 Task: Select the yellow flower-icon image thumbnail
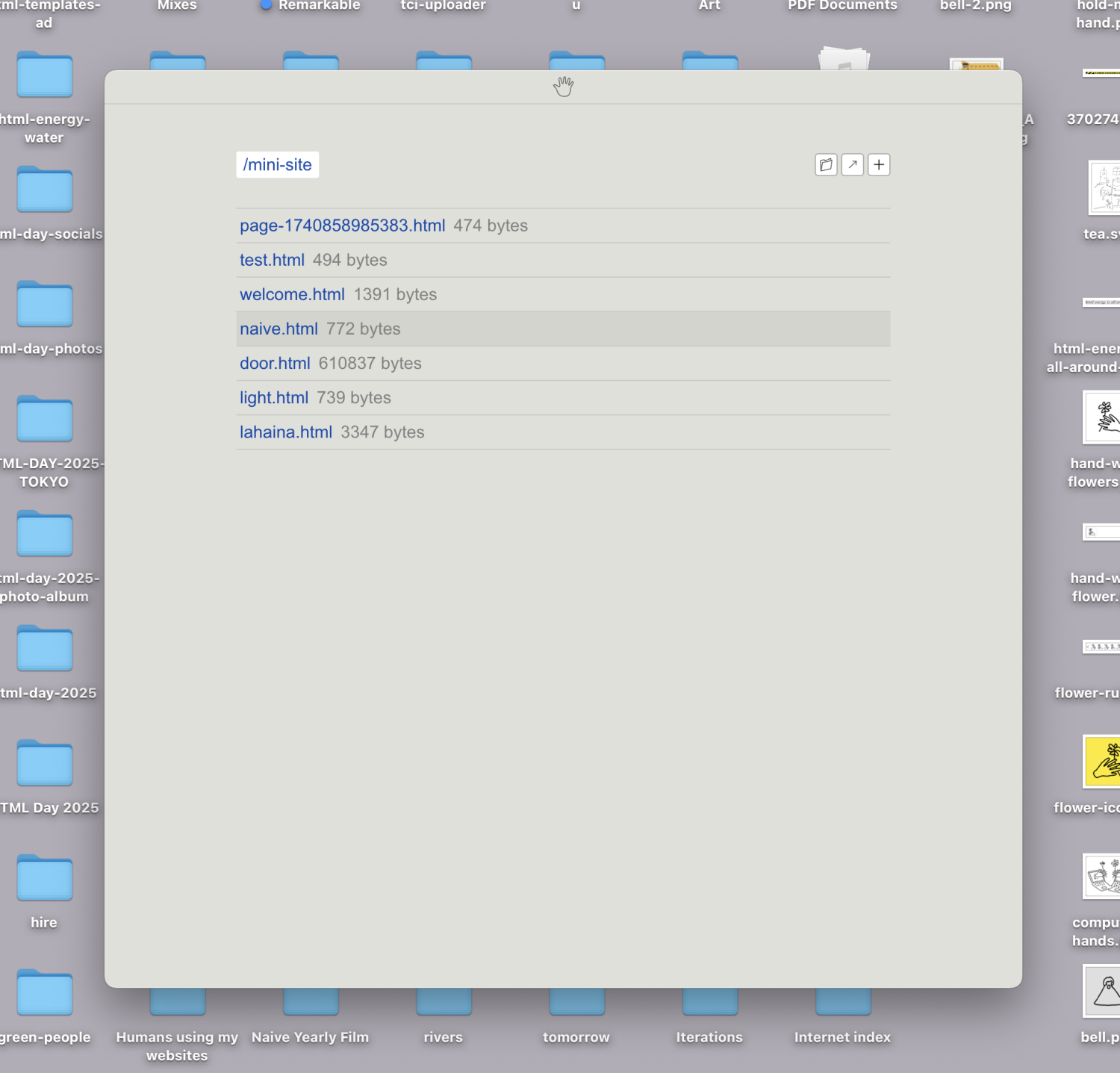click(1103, 762)
